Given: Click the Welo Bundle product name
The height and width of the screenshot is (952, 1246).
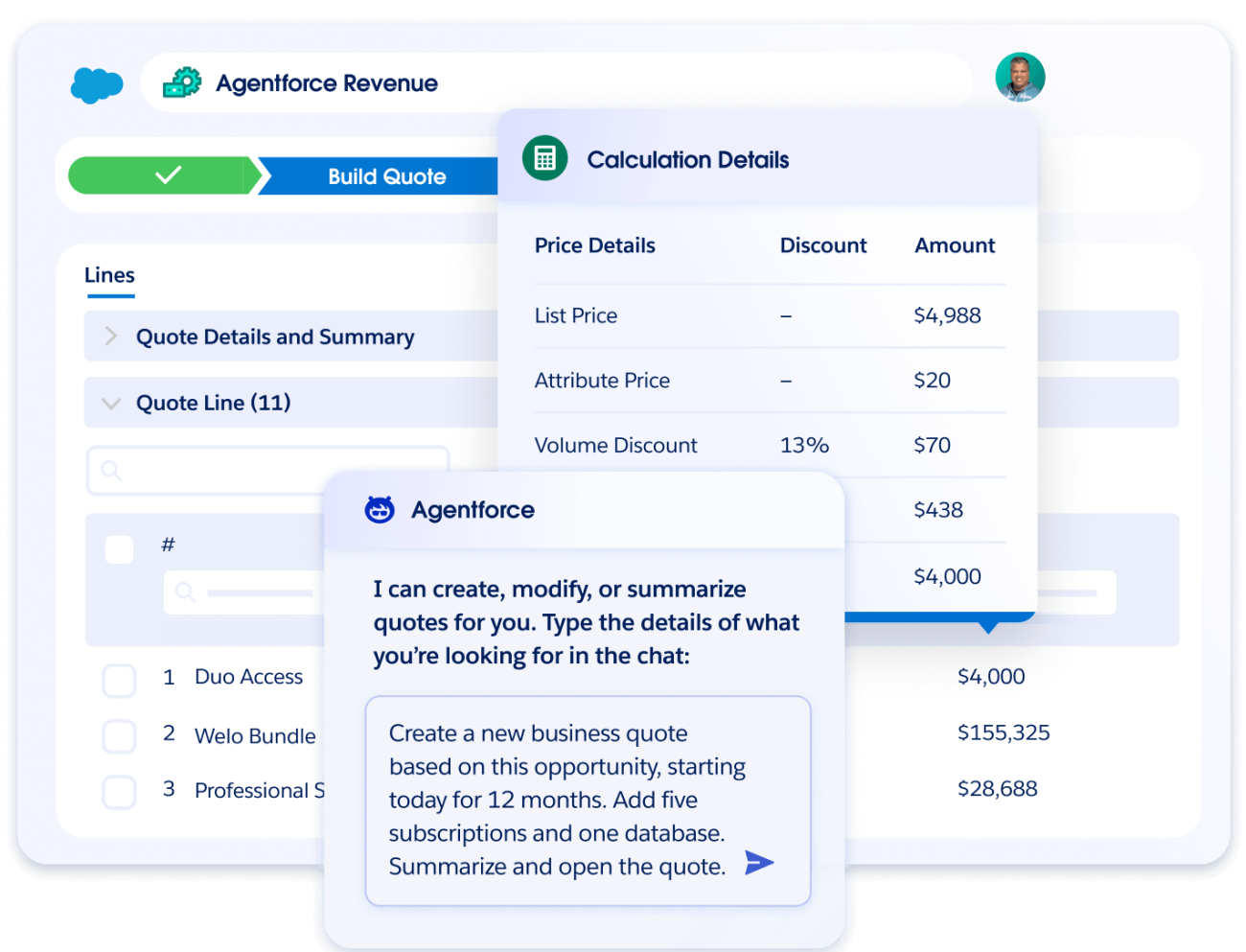Looking at the screenshot, I should pos(255,736).
